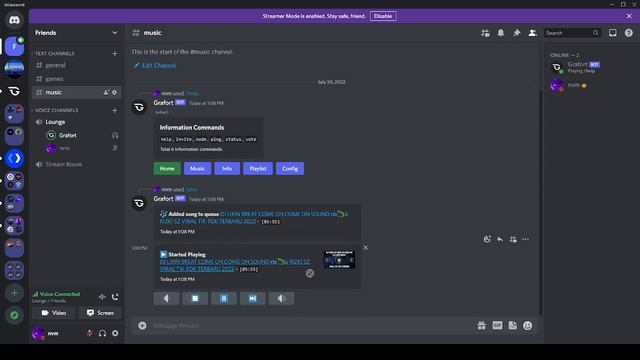The image size is (640, 360).
Task: Open the Config commands button
Action: [290, 169]
